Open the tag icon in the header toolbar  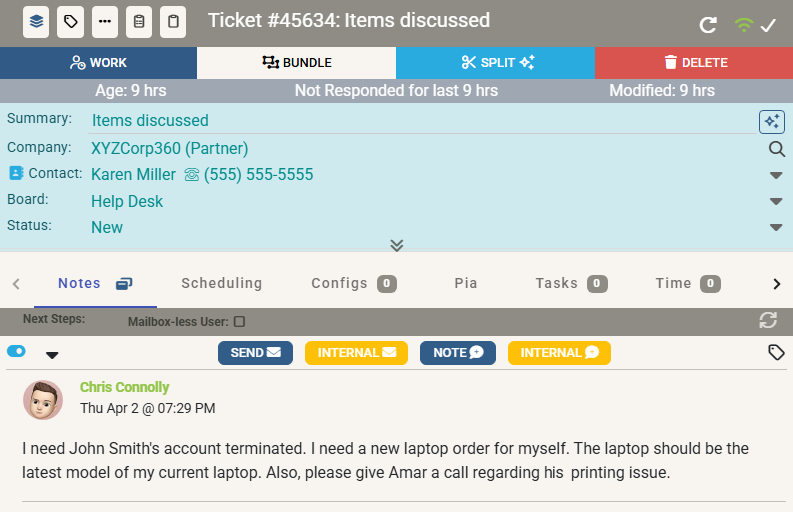pos(70,22)
